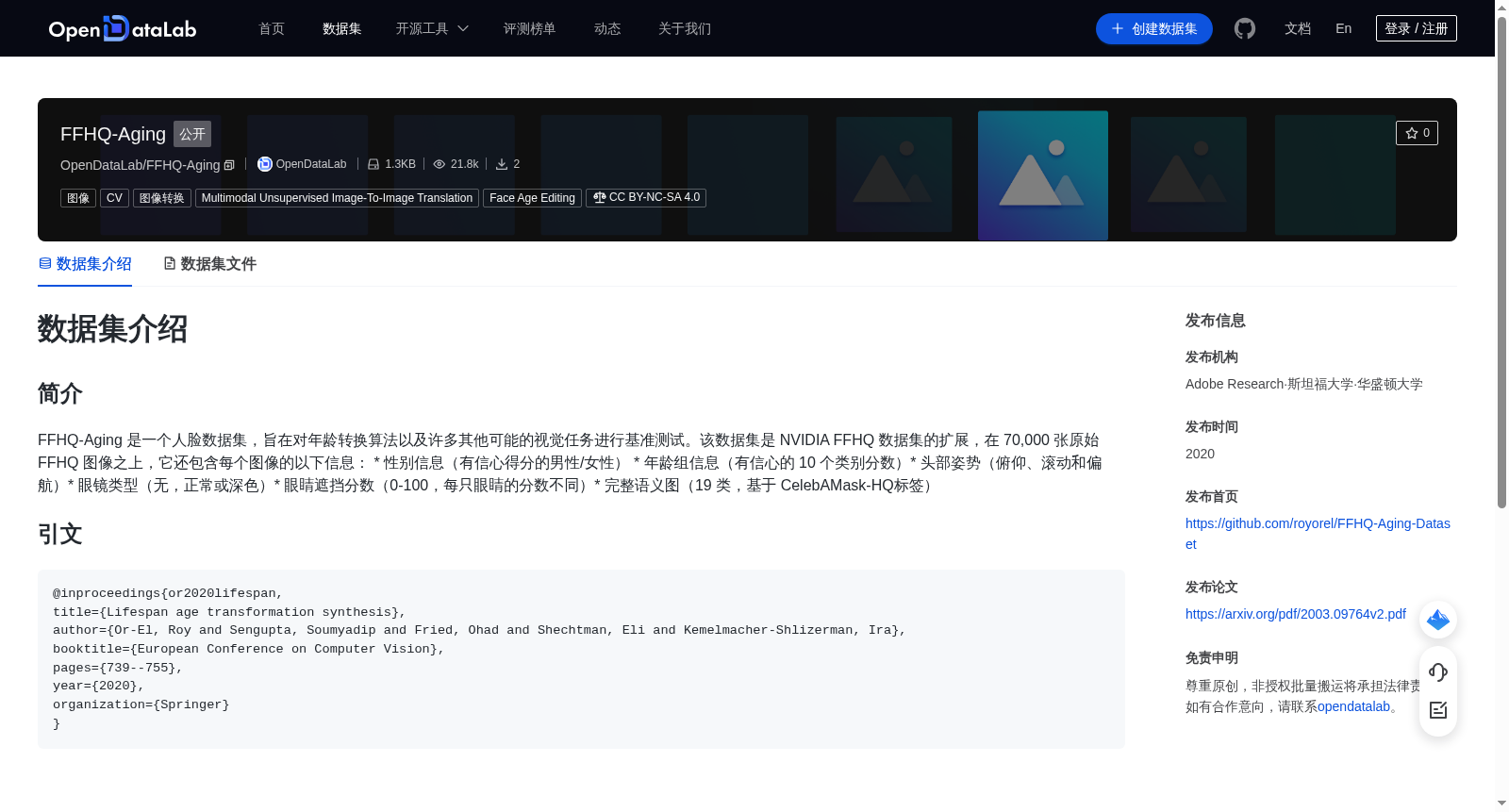Open the GitHub icon in header
The width and height of the screenshot is (1509, 812).
[1245, 28]
